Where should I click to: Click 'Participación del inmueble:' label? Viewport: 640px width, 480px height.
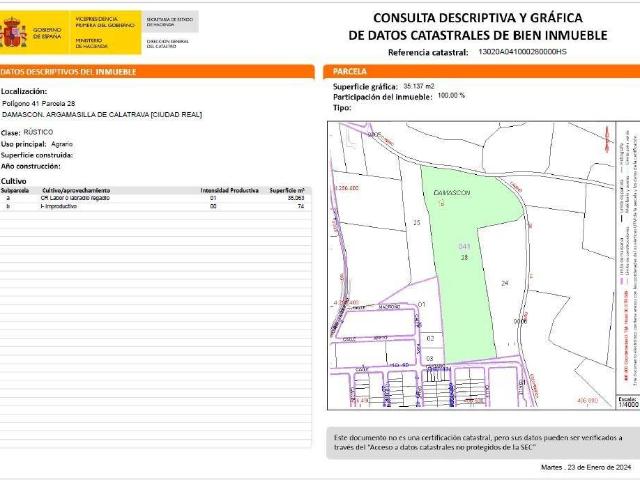(382, 97)
